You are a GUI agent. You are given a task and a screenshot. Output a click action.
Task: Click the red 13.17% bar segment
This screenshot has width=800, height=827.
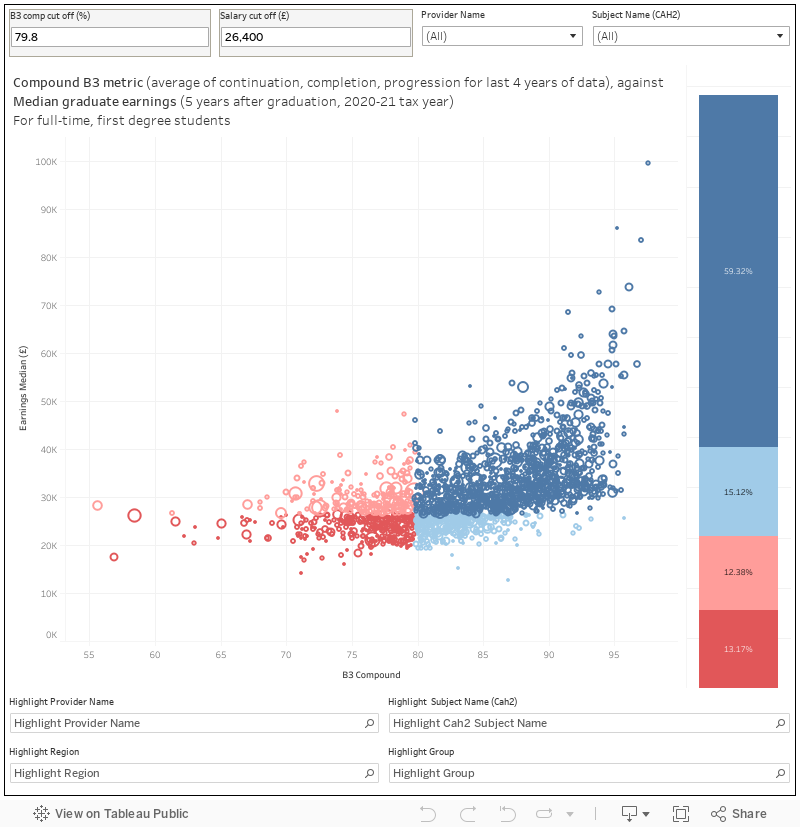[x=738, y=649]
